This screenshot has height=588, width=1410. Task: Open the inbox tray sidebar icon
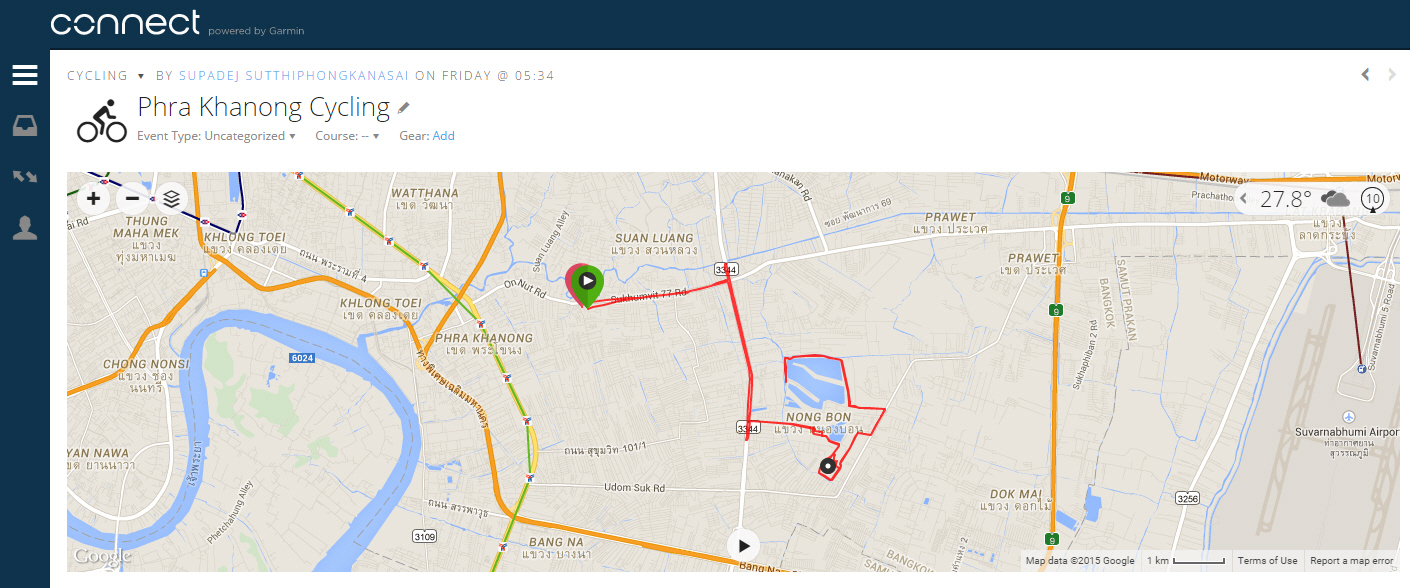coord(25,126)
